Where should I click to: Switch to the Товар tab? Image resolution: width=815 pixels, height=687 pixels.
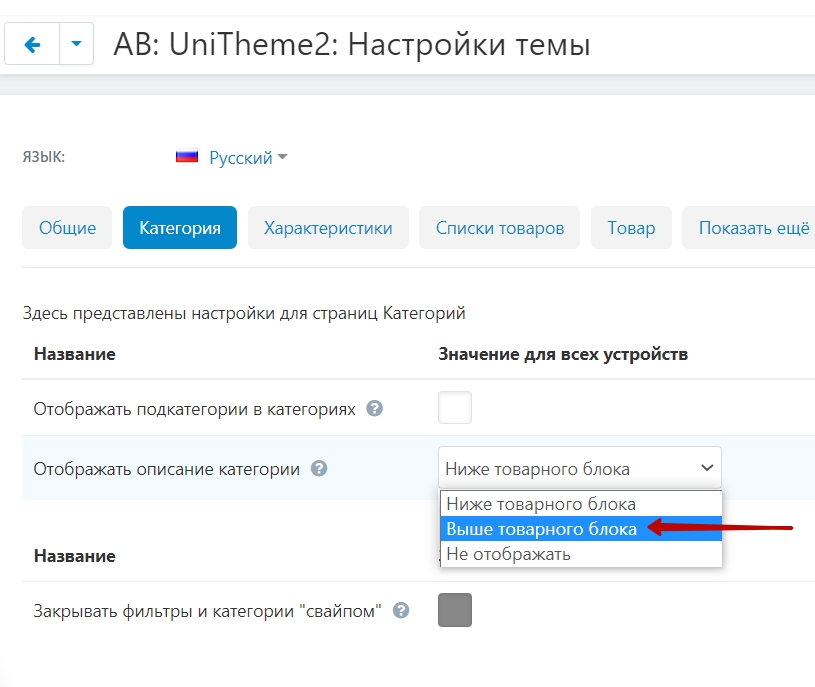pos(631,228)
